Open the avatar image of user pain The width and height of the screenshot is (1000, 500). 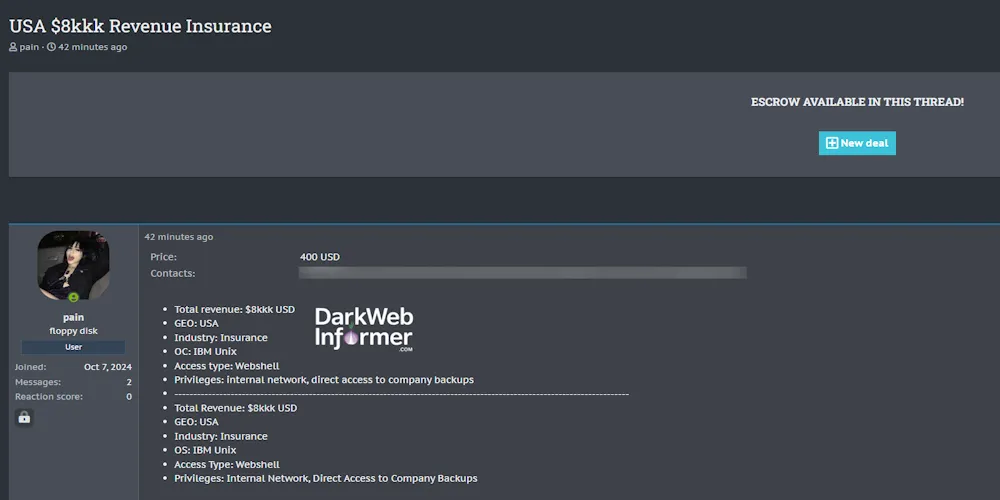coord(73,265)
